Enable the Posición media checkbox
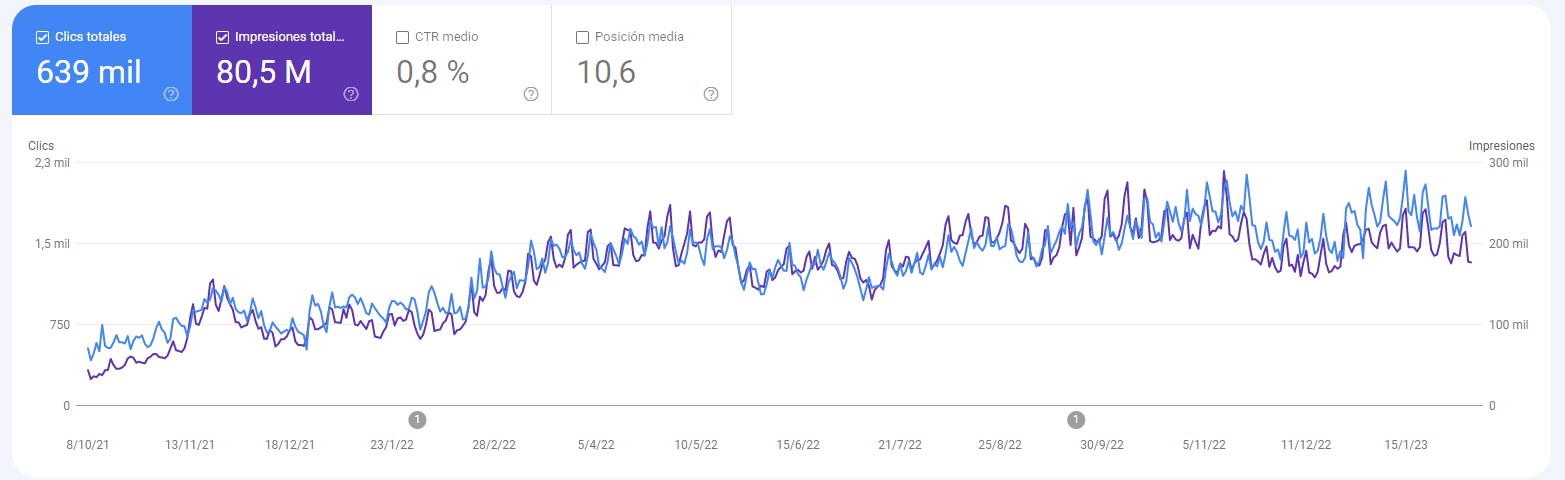This screenshot has height=480, width=1565. coord(582,37)
